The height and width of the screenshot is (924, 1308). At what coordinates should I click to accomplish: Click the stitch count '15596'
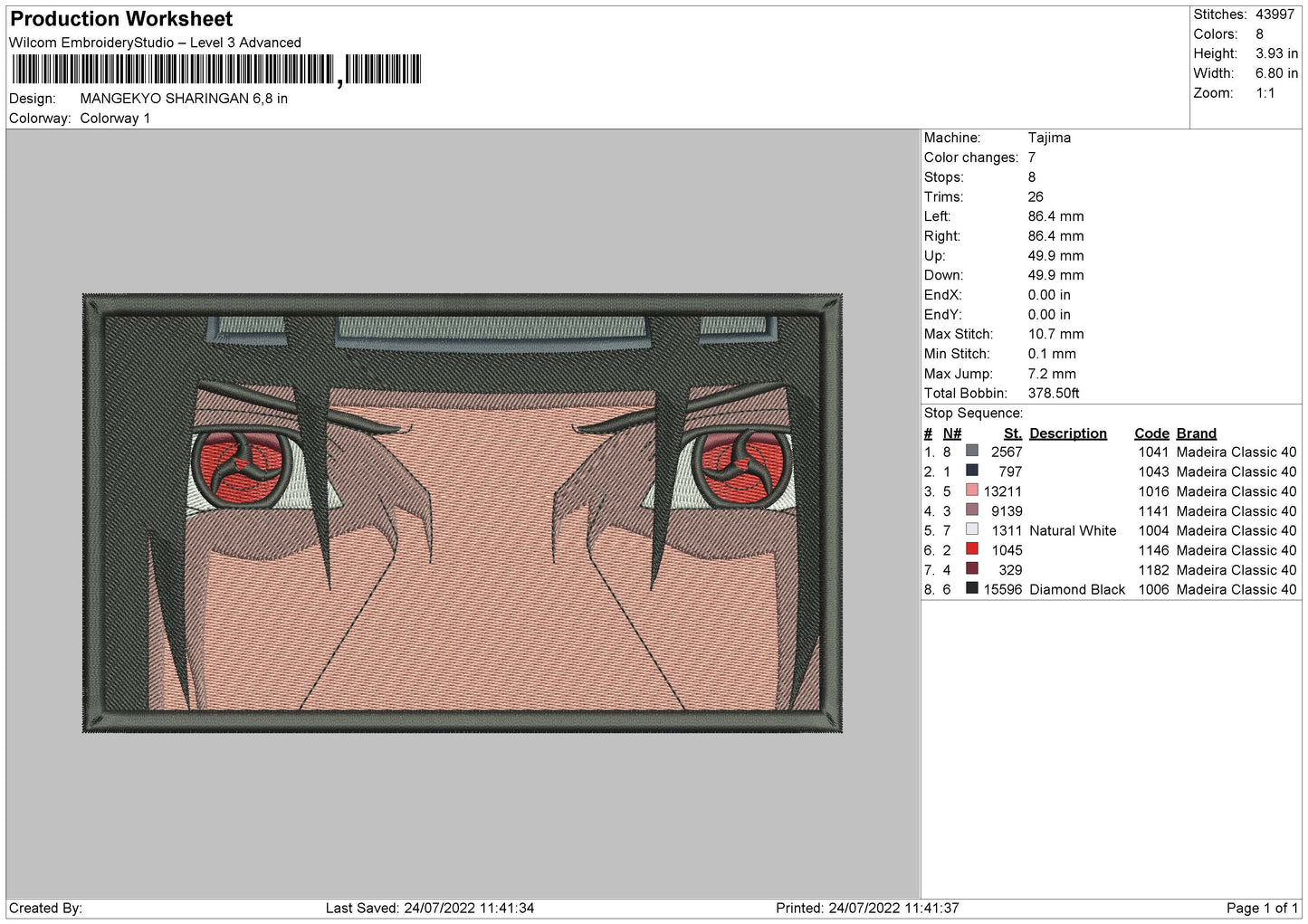tap(1003, 589)
